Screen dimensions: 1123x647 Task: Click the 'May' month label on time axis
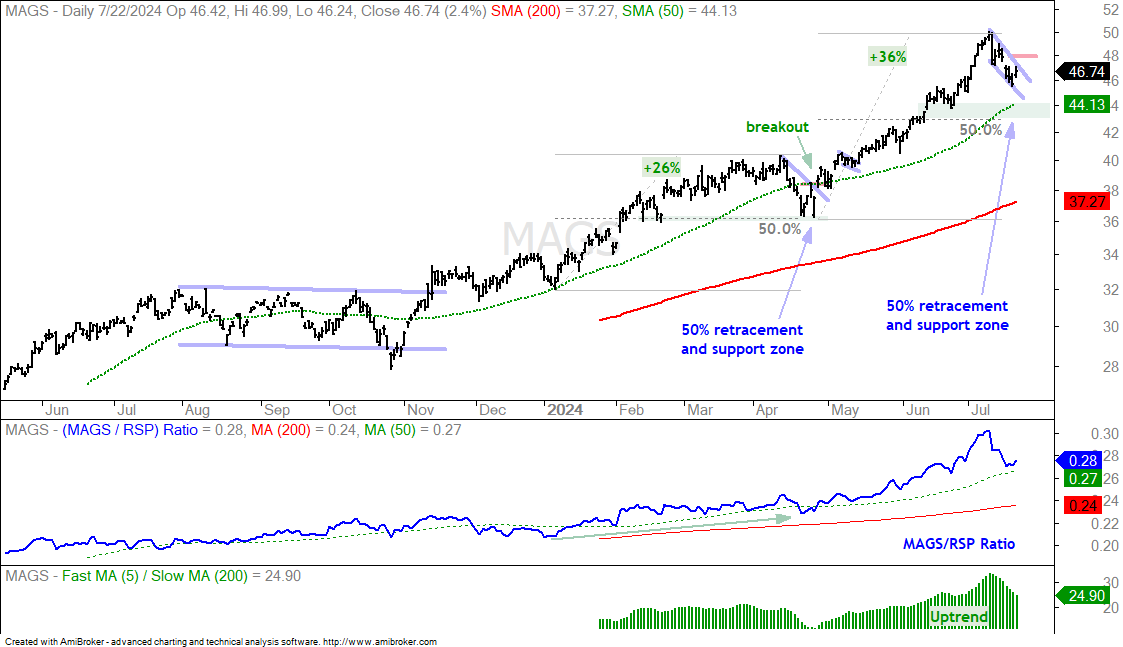coord(844,410)
